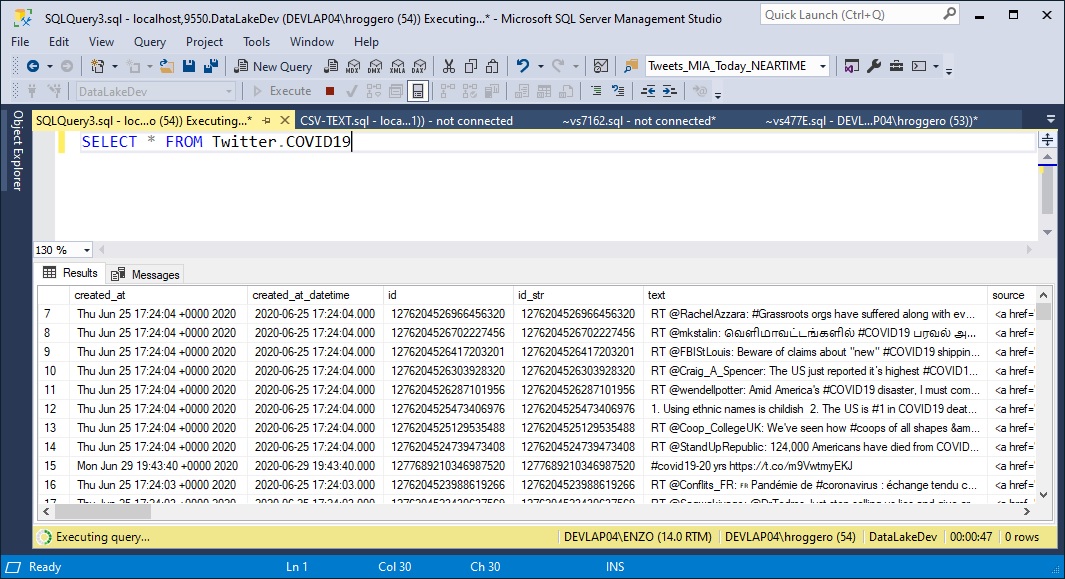Save the current query with the disk icon
This screenshot has height=579, width=1065.
coord(189,66)
